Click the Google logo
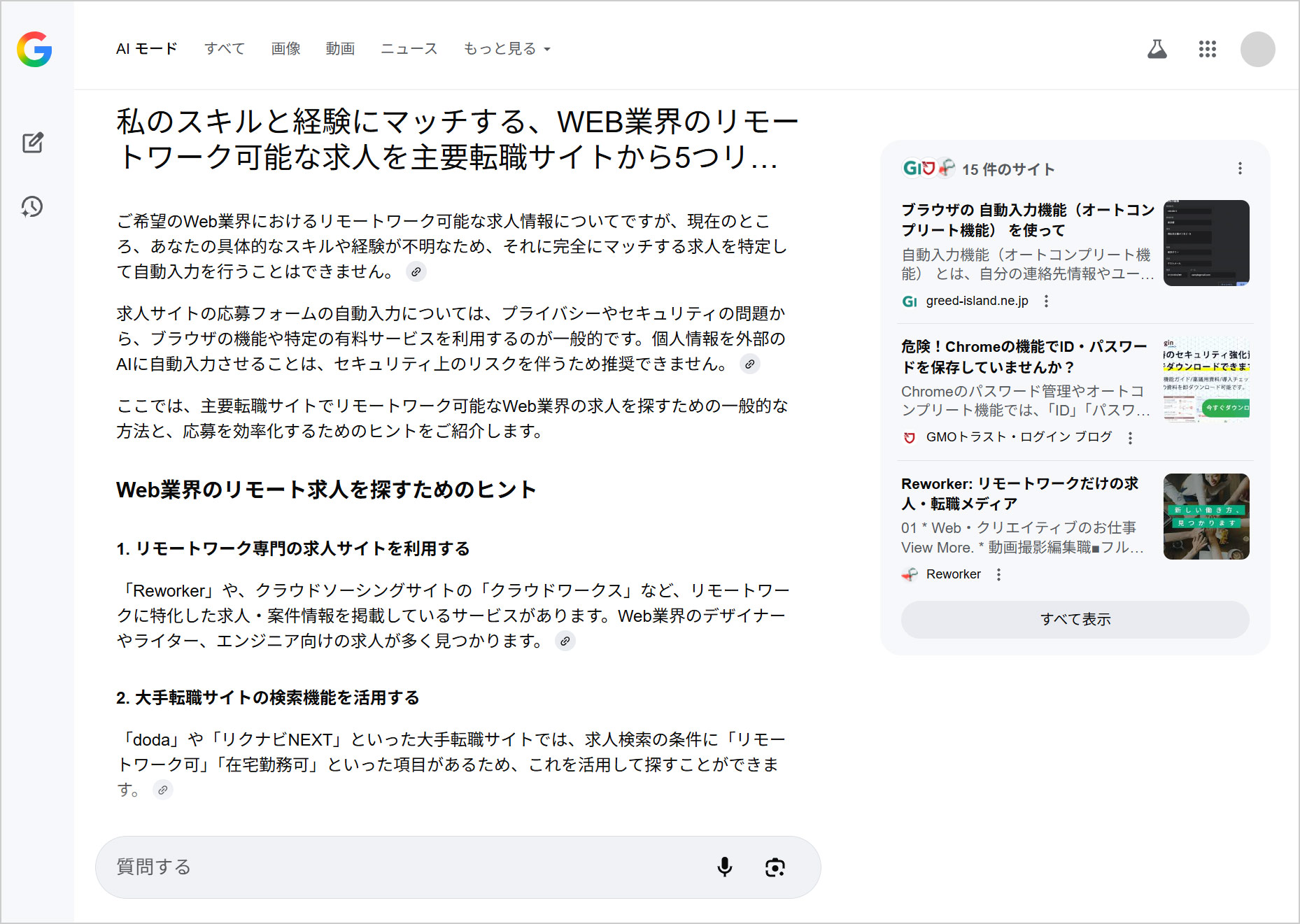The width and height of the screenshot is (1300, 924). point(36,49)
